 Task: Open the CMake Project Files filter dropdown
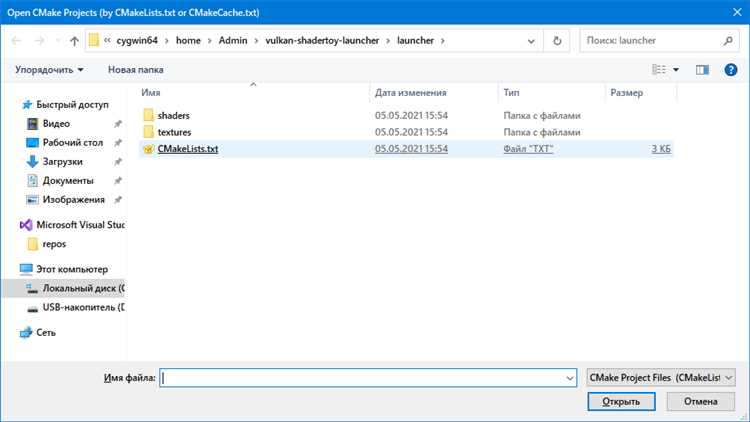coord(661,378)
